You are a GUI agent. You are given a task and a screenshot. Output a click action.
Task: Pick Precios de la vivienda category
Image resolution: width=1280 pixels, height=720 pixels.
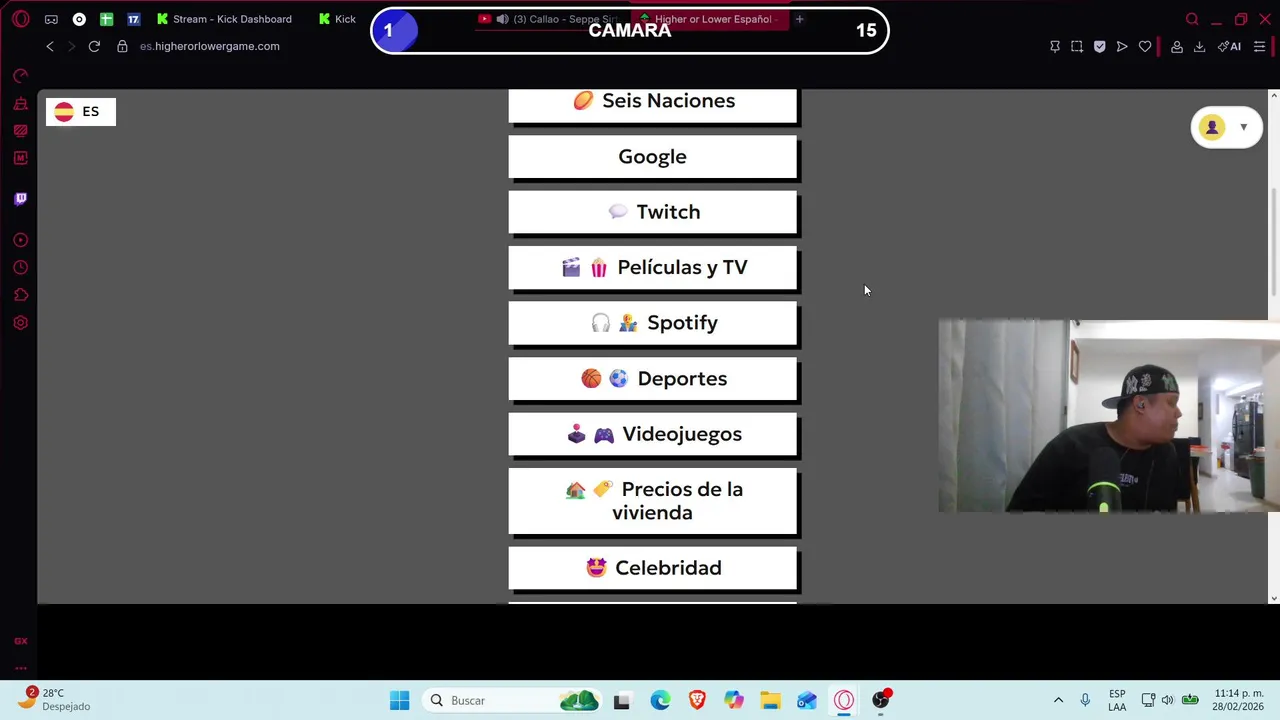click(653, 501)
